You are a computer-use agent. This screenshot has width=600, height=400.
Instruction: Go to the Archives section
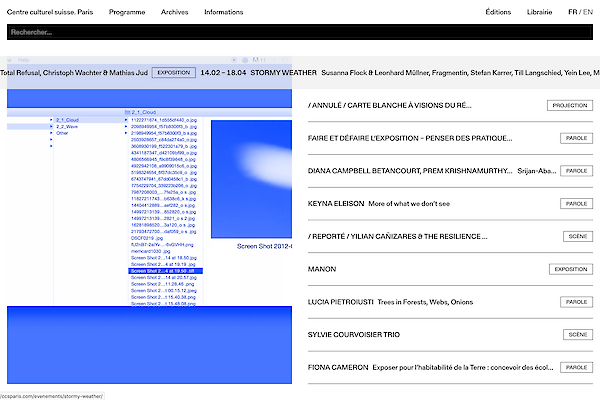point(174,12)
